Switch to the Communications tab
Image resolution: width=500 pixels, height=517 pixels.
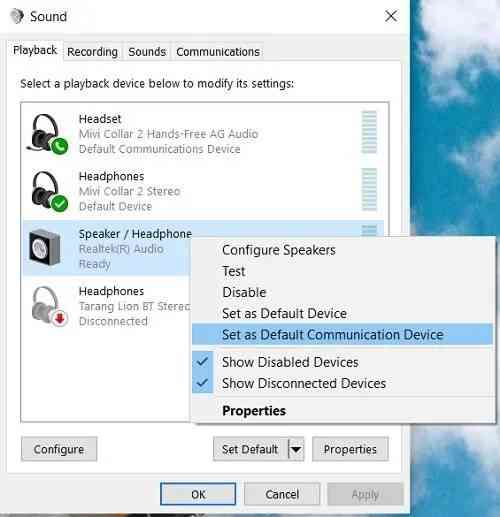218,52
